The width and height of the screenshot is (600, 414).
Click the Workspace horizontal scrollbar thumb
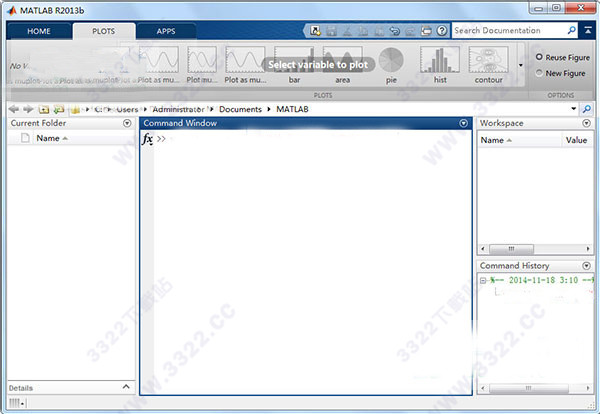(511, 249)
